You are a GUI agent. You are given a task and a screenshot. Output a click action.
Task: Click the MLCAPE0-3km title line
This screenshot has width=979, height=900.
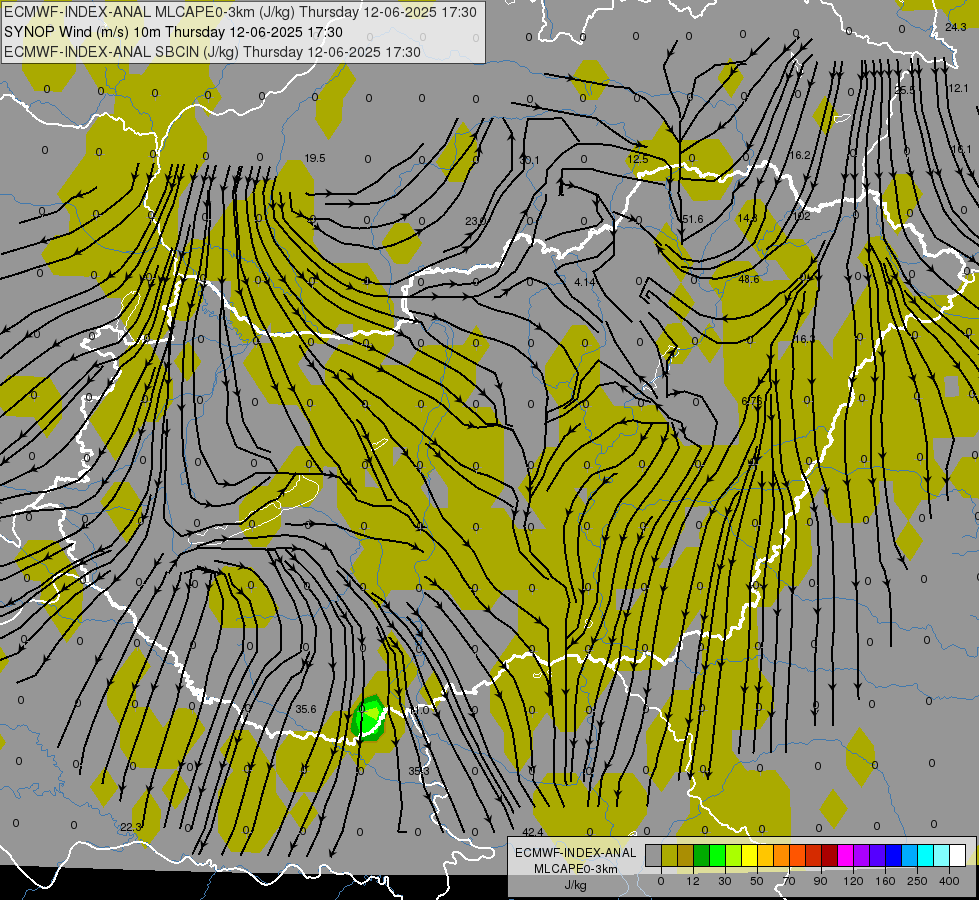pos(240,12)
